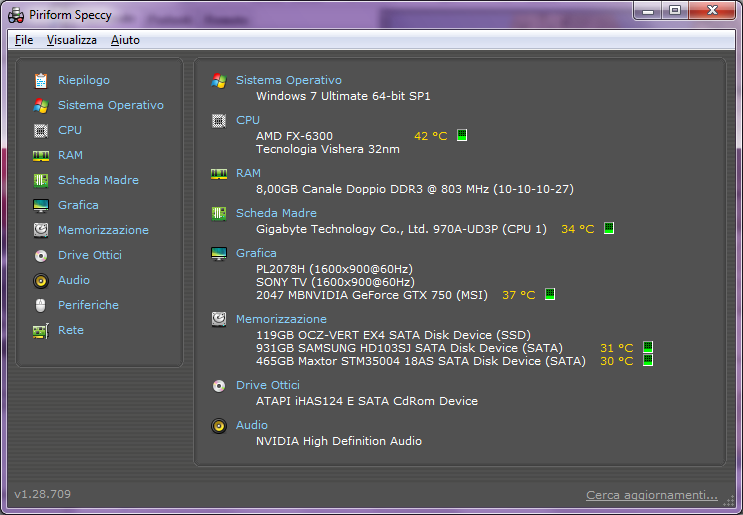Click the CPU heading in summary panel

pyautogui.click(x=248, y=120)
